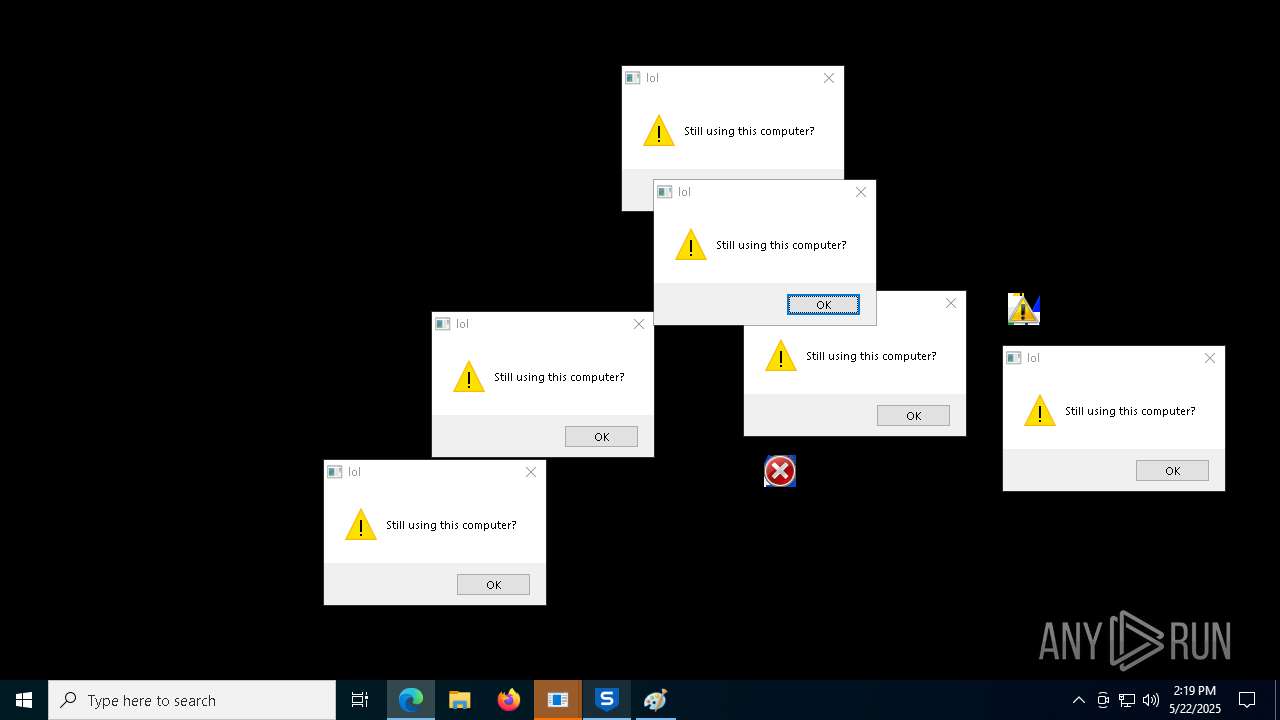Click warning triangle in the rightmost dialog
This screenshot has width=1280, height=720.
point(1040,411)
